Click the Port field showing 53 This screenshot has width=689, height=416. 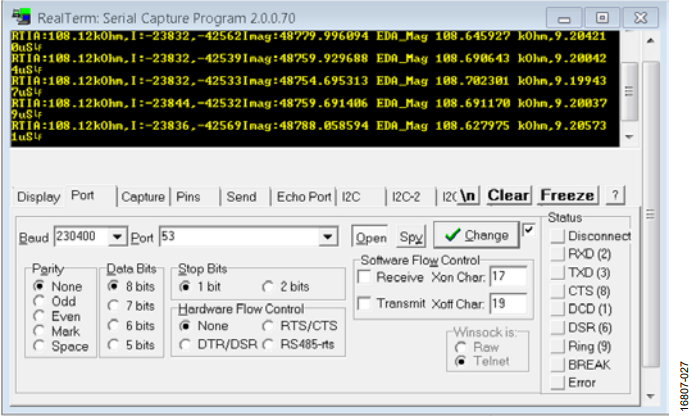[239, 237]
